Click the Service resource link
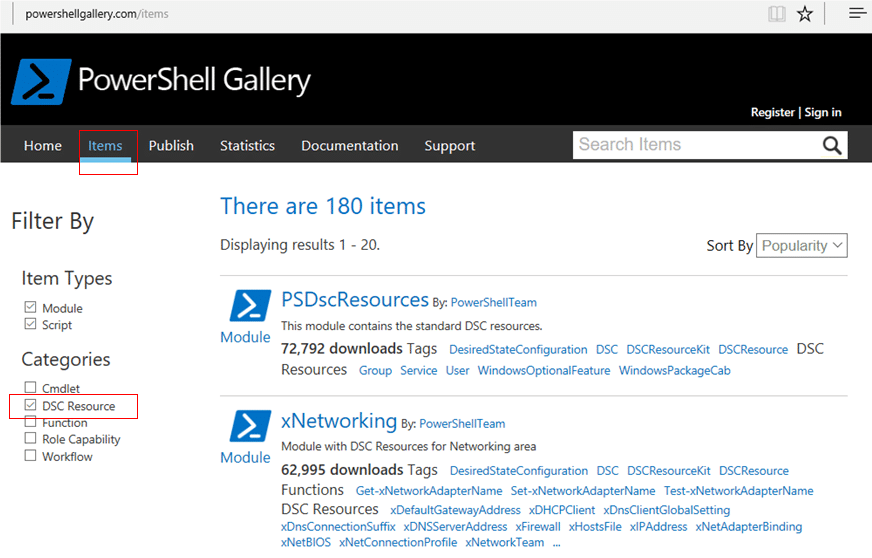Viewport: 872px width, 558px height. pyautogui.click(x=419, y=371)
